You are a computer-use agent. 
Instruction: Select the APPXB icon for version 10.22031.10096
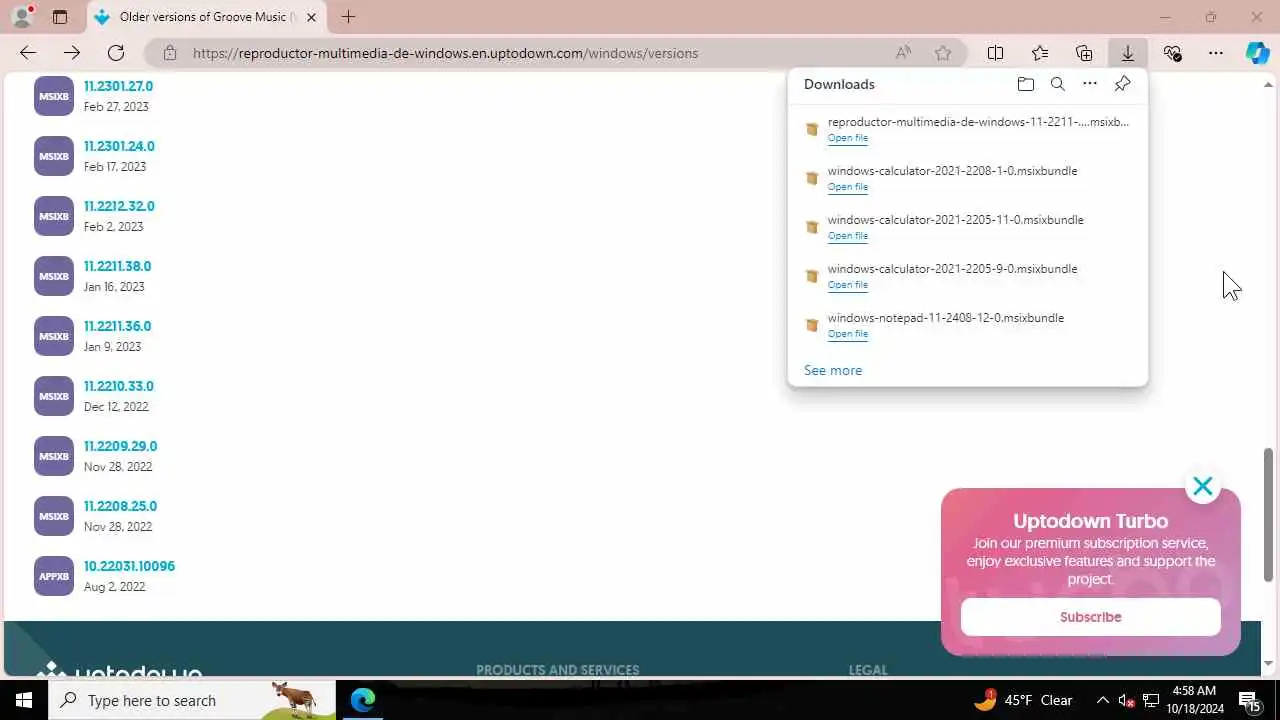point(54,576)
